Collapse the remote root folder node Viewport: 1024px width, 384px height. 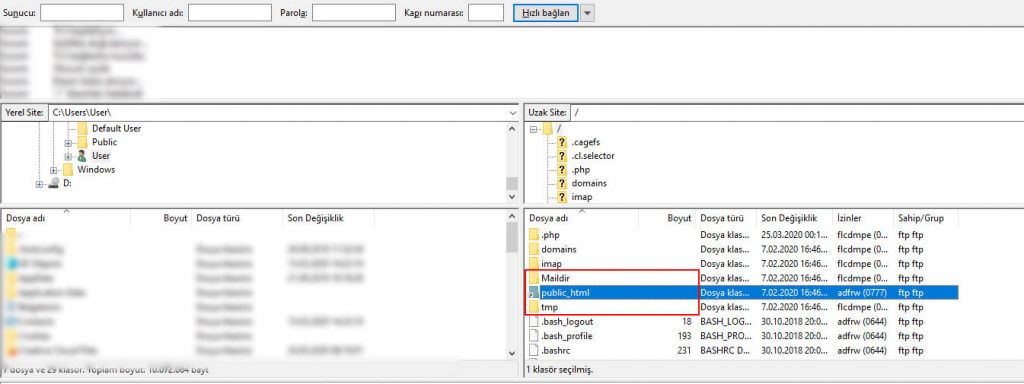(534, 129)
